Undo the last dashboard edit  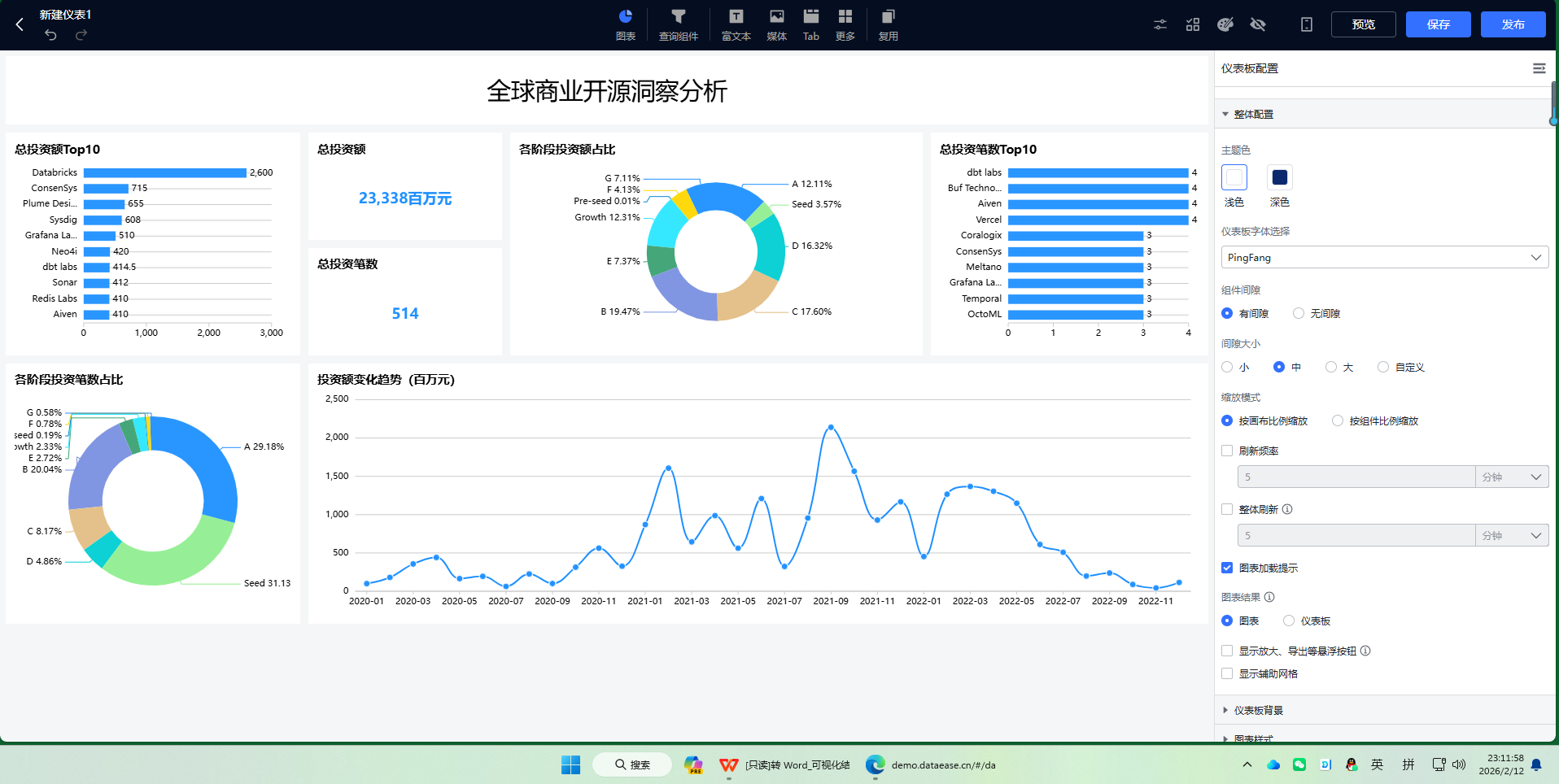pos(50,35)
